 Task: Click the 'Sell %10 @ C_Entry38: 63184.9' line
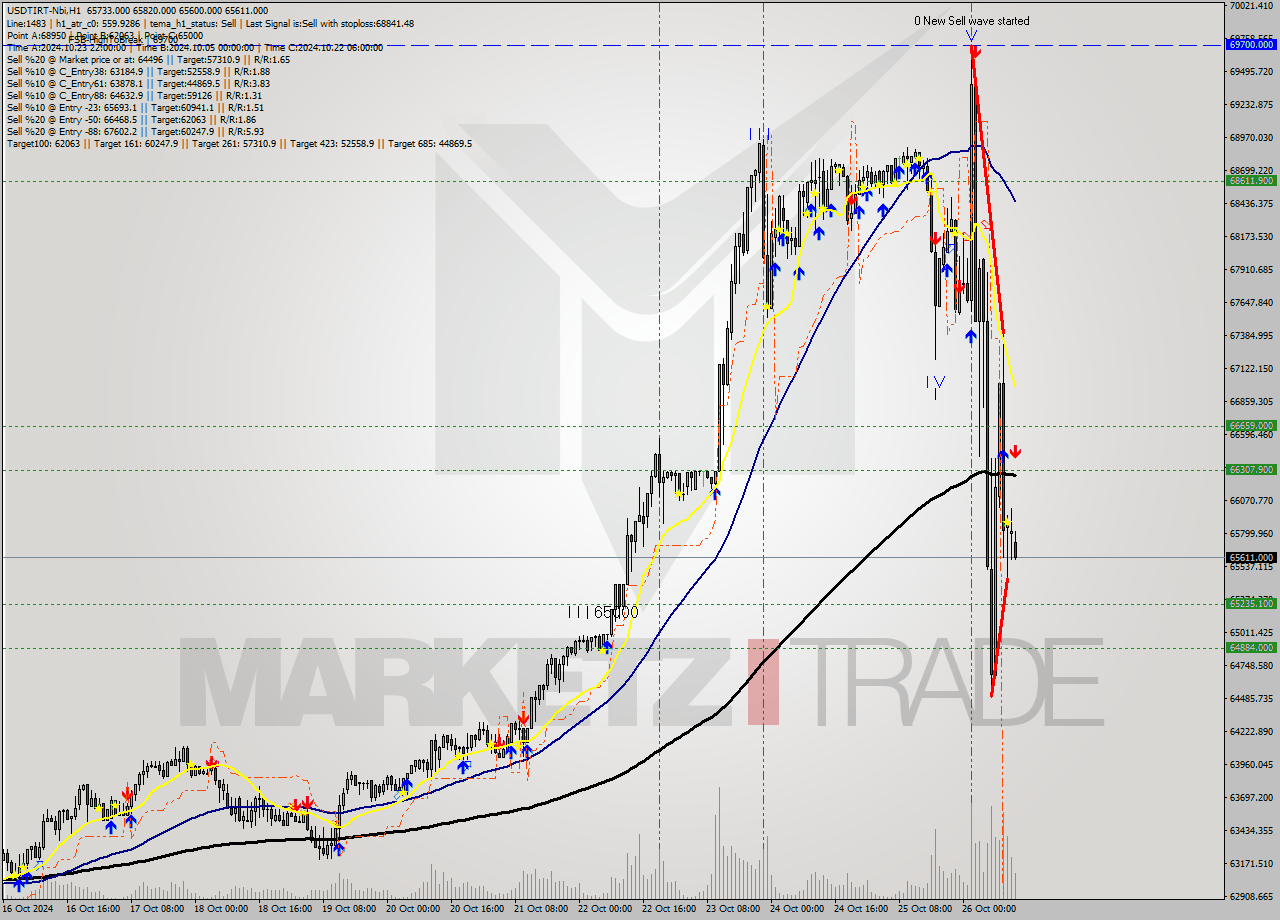click(x=138, y=71)
